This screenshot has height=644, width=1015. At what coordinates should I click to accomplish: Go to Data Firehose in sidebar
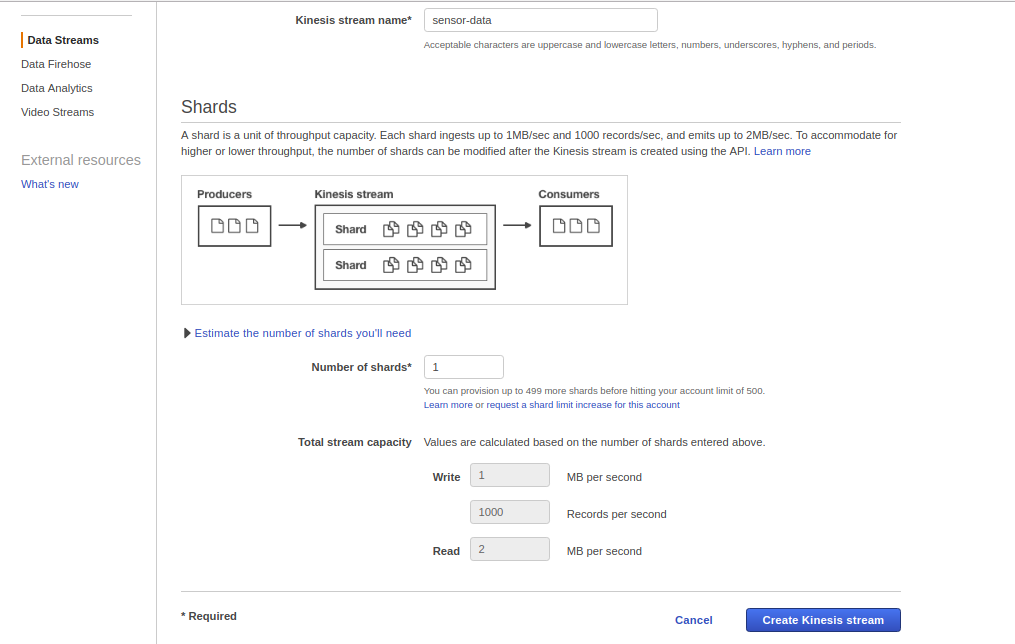pos(56,64)
